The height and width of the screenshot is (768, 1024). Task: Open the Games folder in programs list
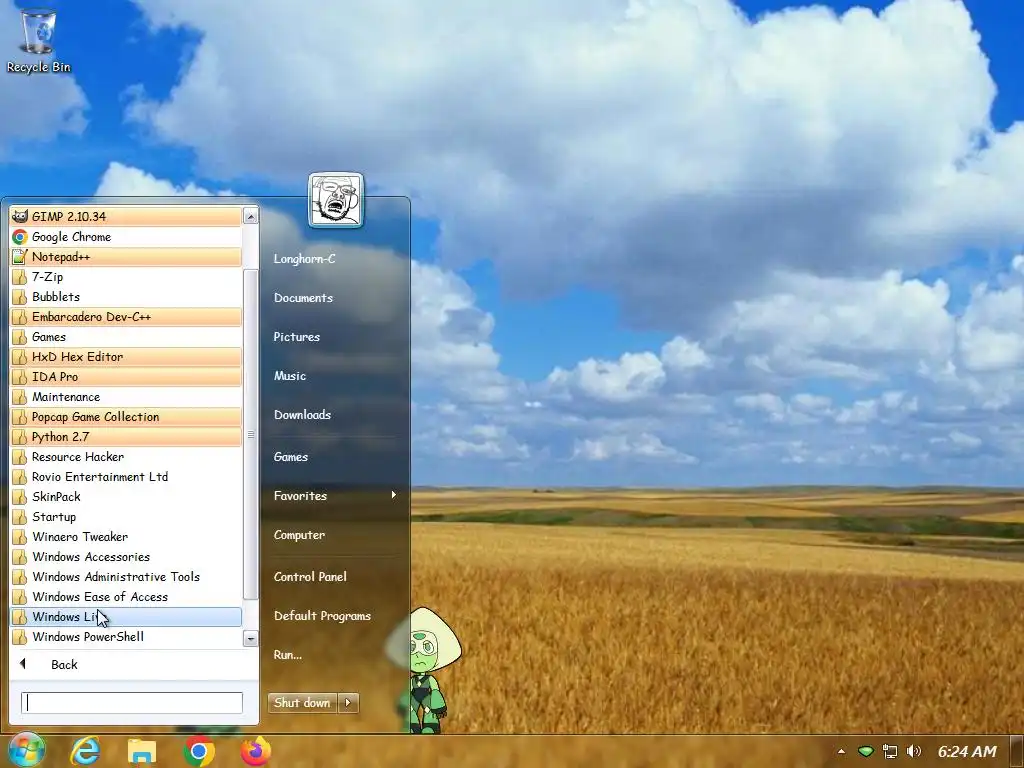click(x=126, y=337)
